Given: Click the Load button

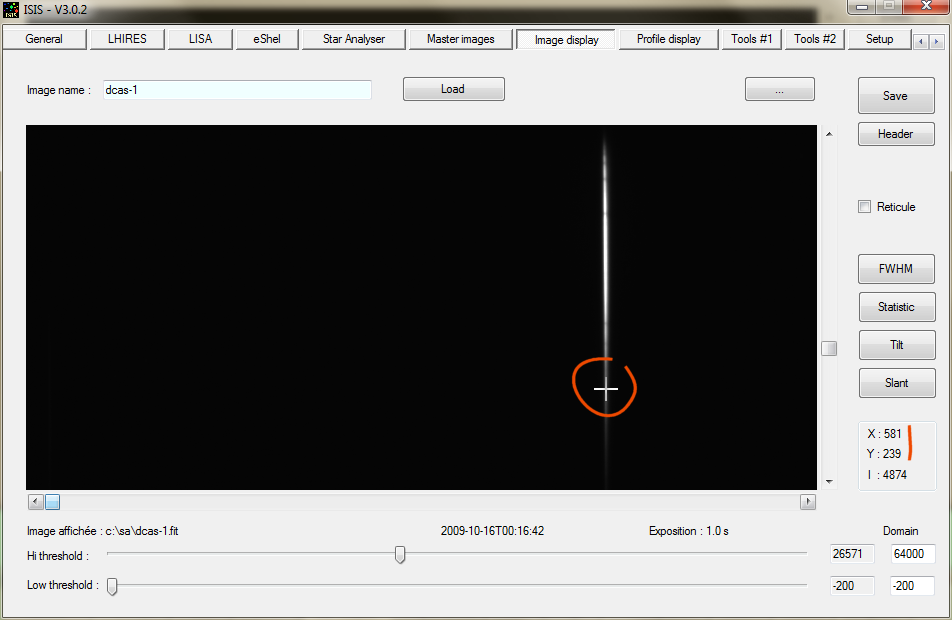Looking at the screenshot, I should tap(453, 89).
